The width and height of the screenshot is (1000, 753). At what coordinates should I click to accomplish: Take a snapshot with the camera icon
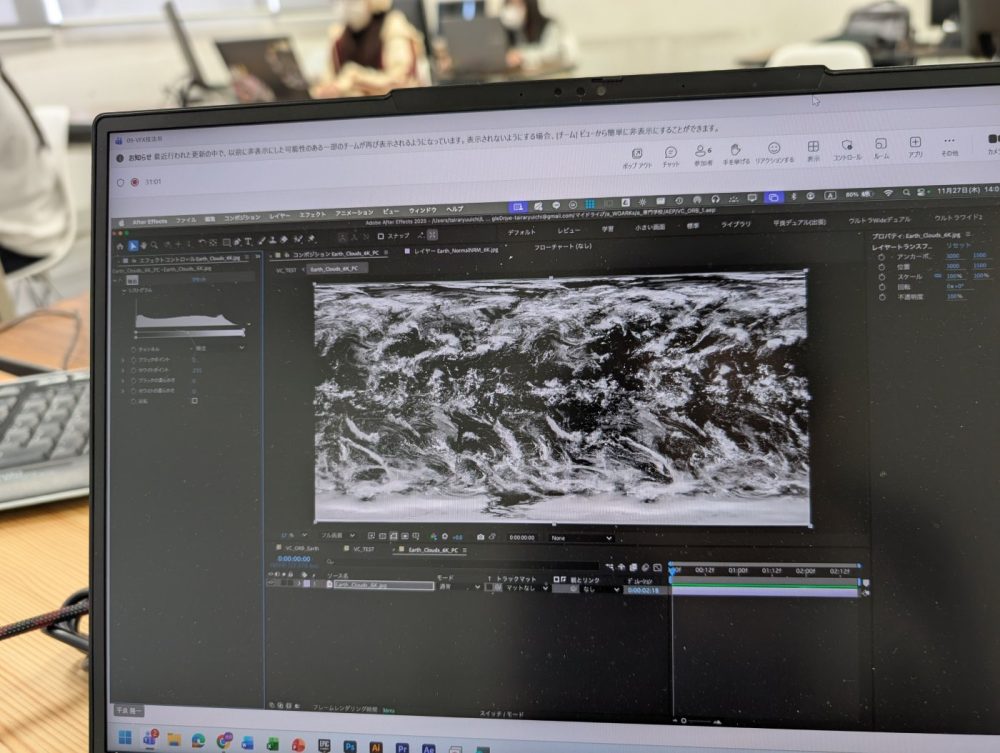[481, 537]
